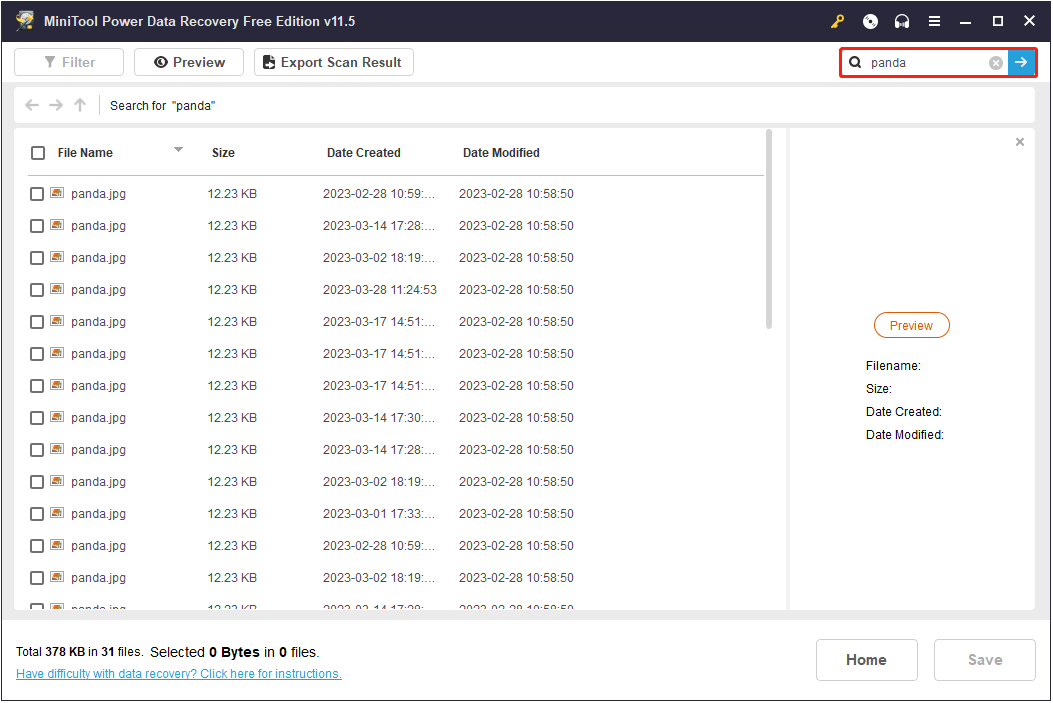1053x703 pixels.
Task: Select the checkbox of the first panda.jpg
Action: pyautogui.click(x=37, y=193)
